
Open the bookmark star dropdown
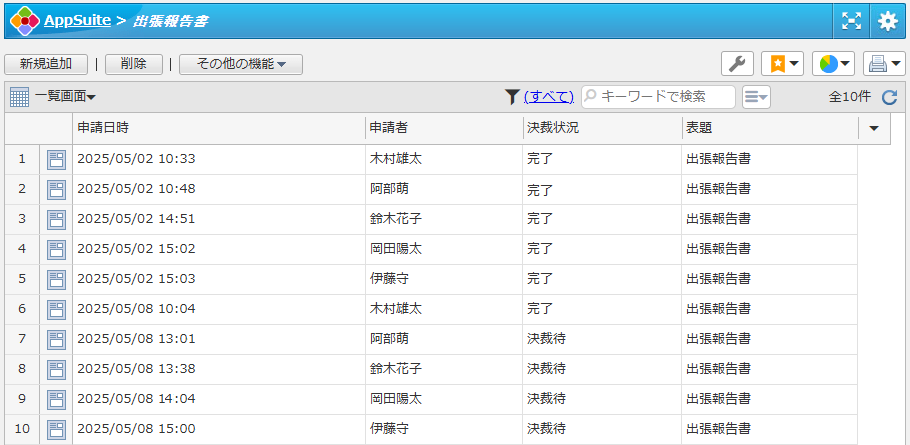pos(782,64)
